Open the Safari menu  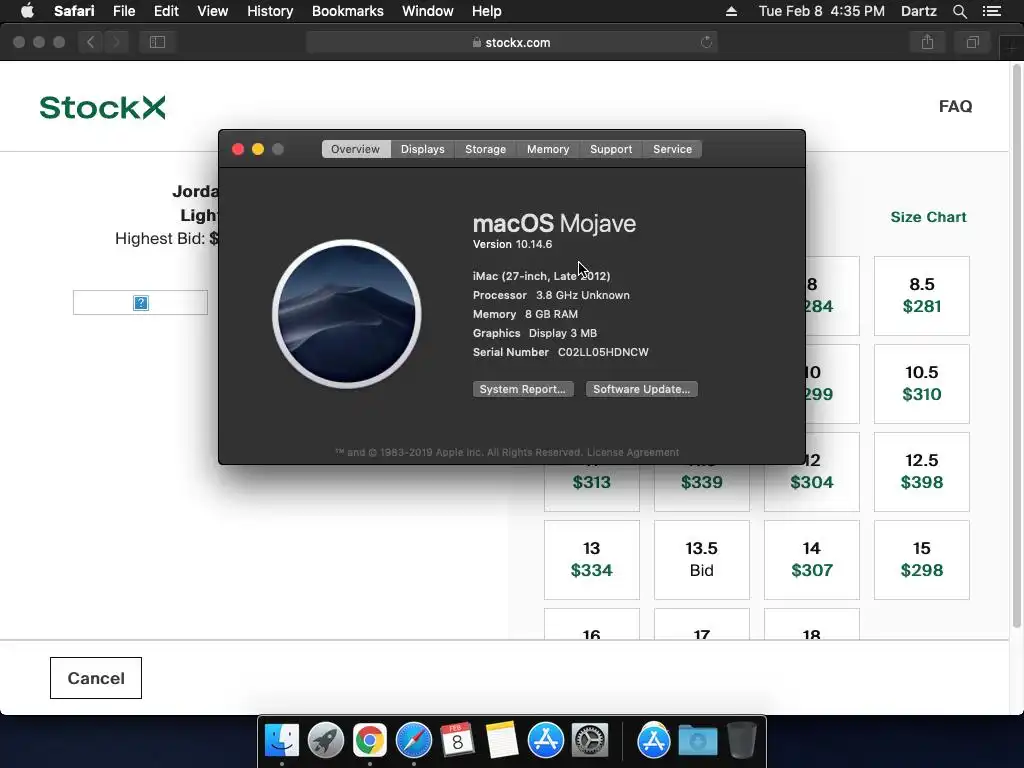74,11
